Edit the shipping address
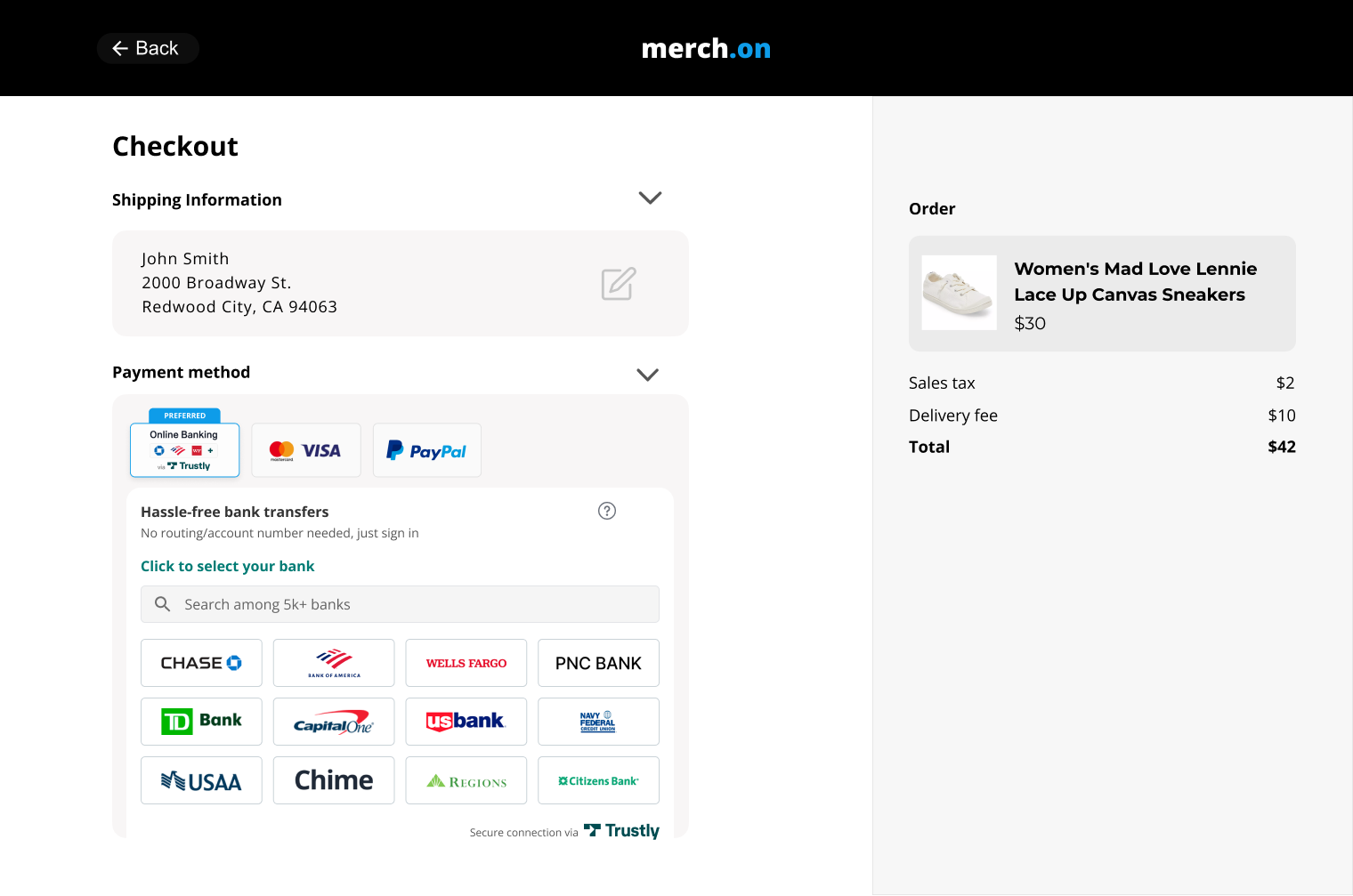The width and height of the screenshot is (1353, 896). [618, 284]
